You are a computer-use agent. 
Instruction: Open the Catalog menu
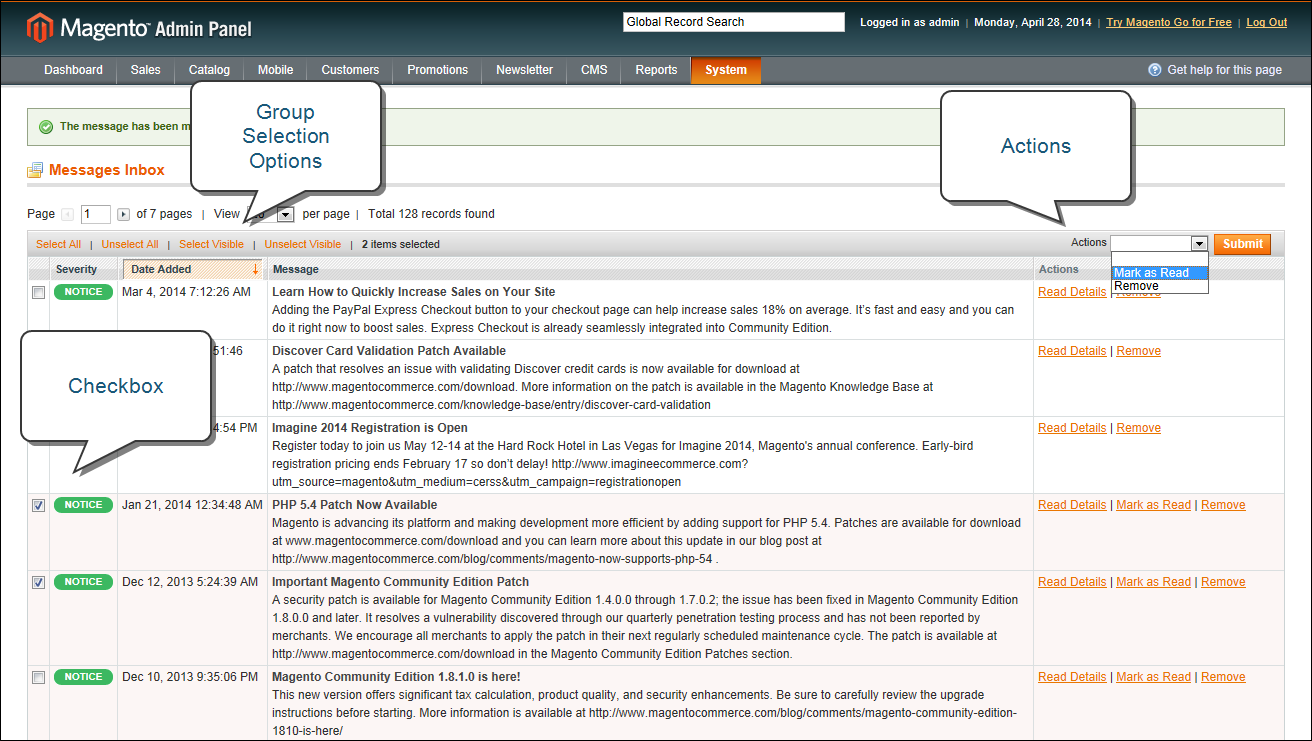click(x=209, y=70)
